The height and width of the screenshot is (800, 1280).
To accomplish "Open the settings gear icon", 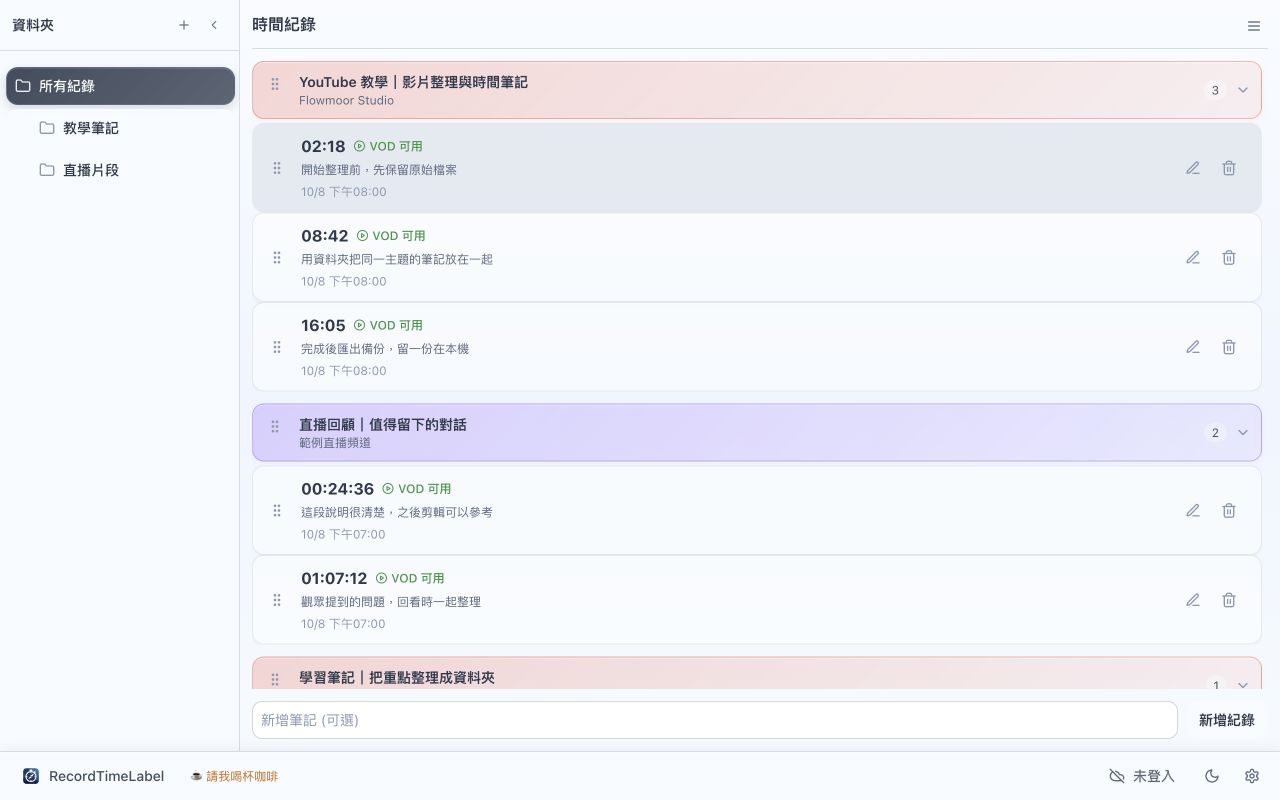I will (1252, 776).
